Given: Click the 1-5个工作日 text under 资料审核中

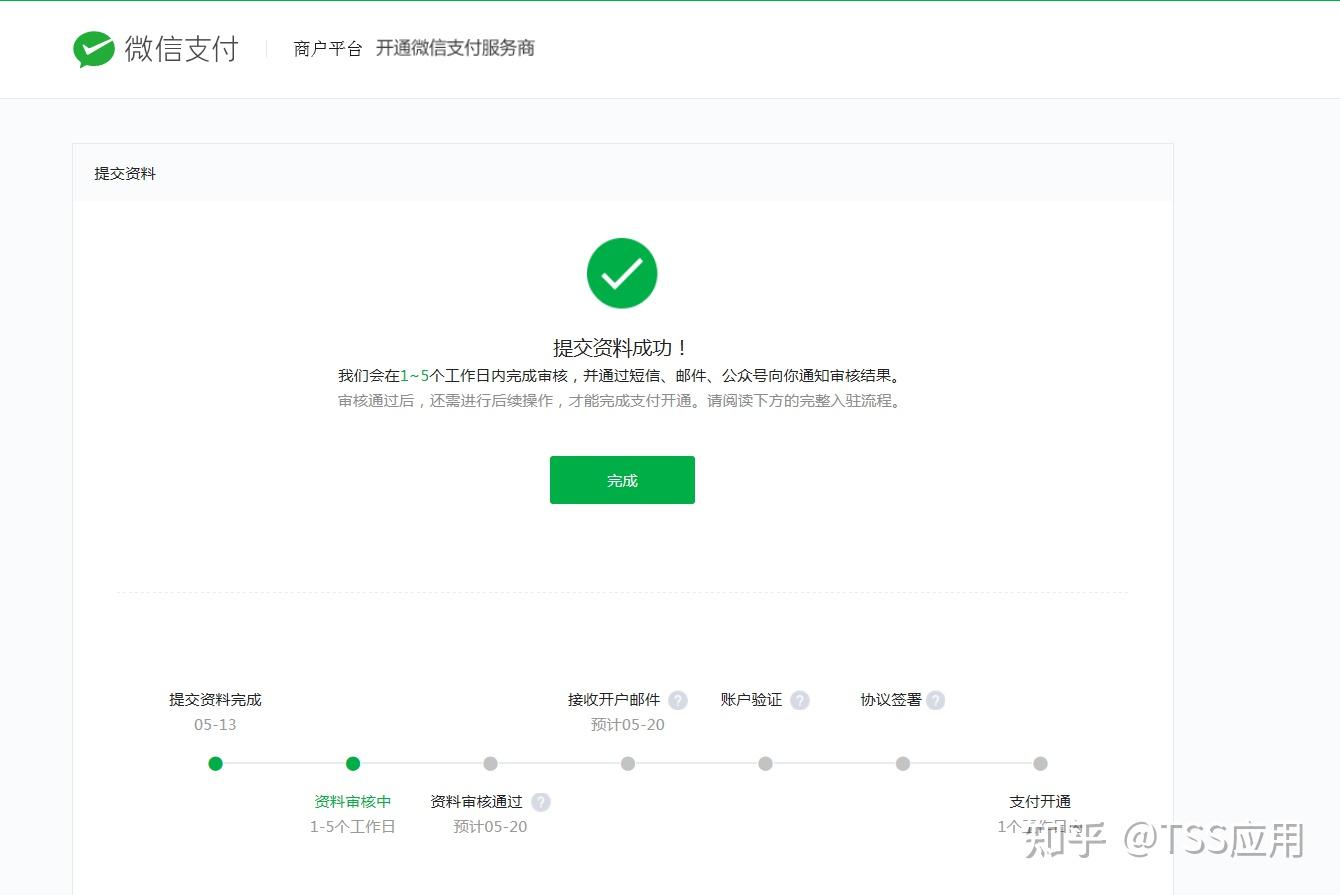Looking at the screenshot, I should click(353, 827).
